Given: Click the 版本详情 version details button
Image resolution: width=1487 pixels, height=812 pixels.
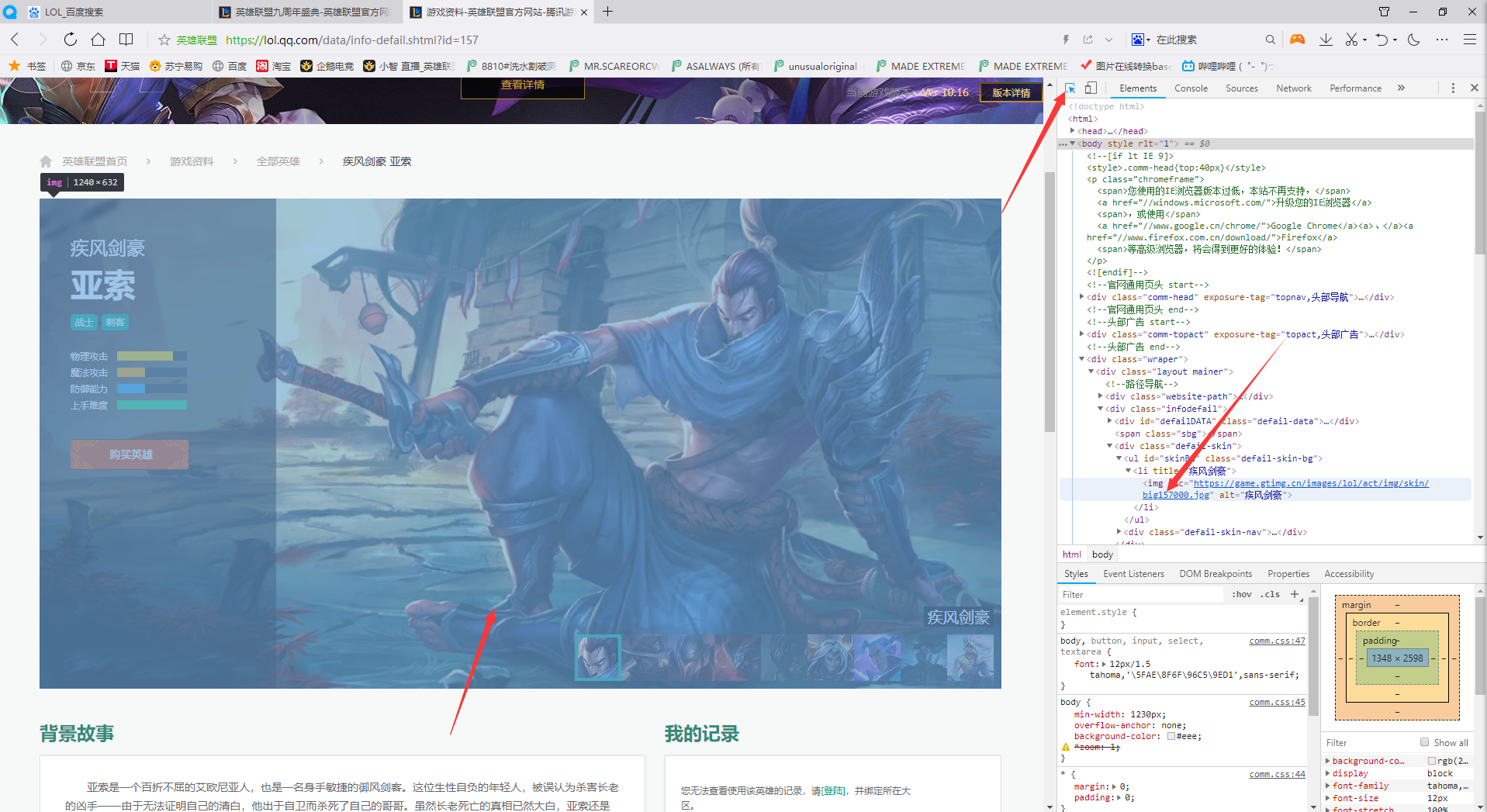Looking at the screenshot, I should [x=1011, y=92].
